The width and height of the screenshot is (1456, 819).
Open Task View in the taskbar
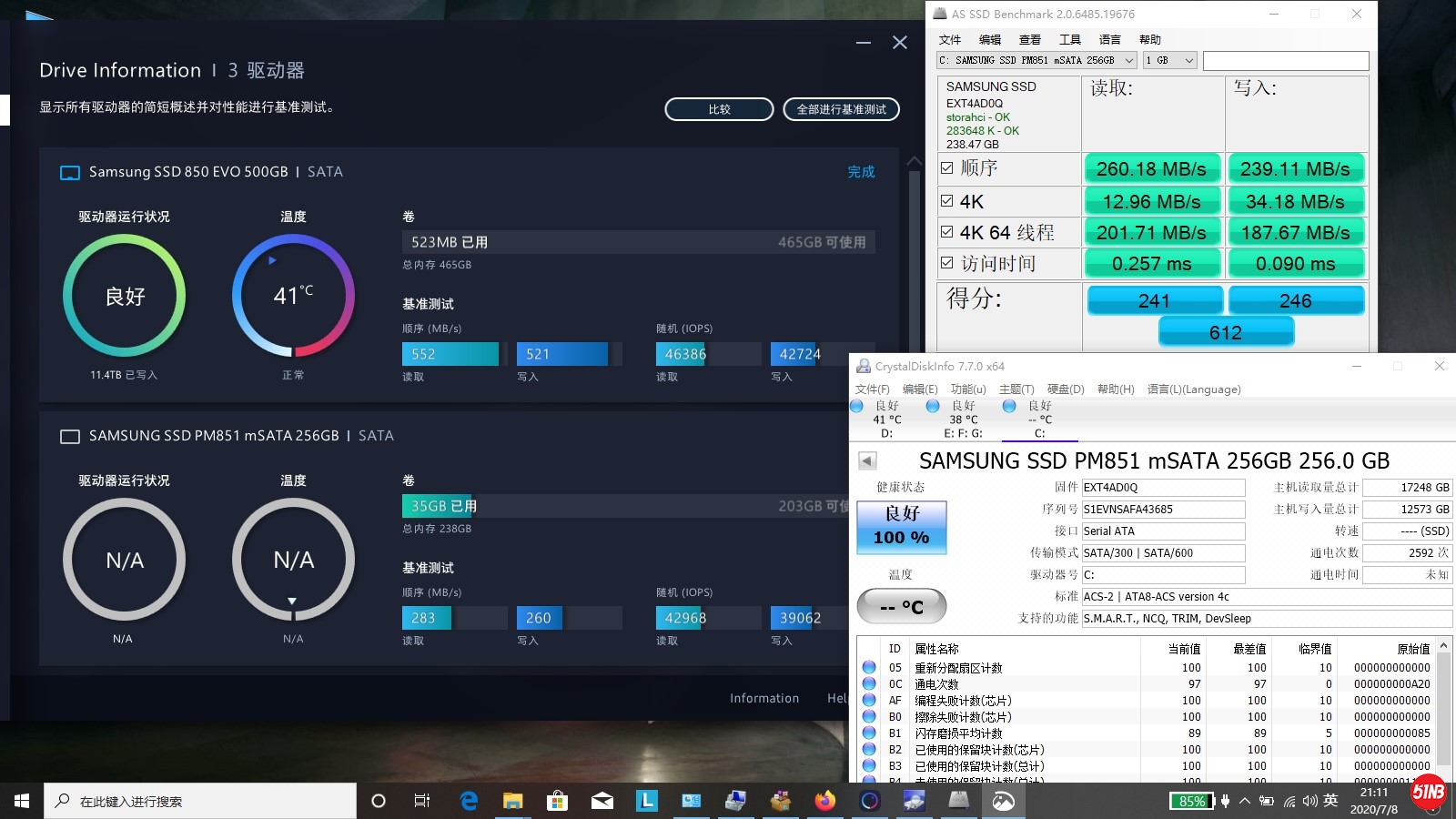[422, 801]
